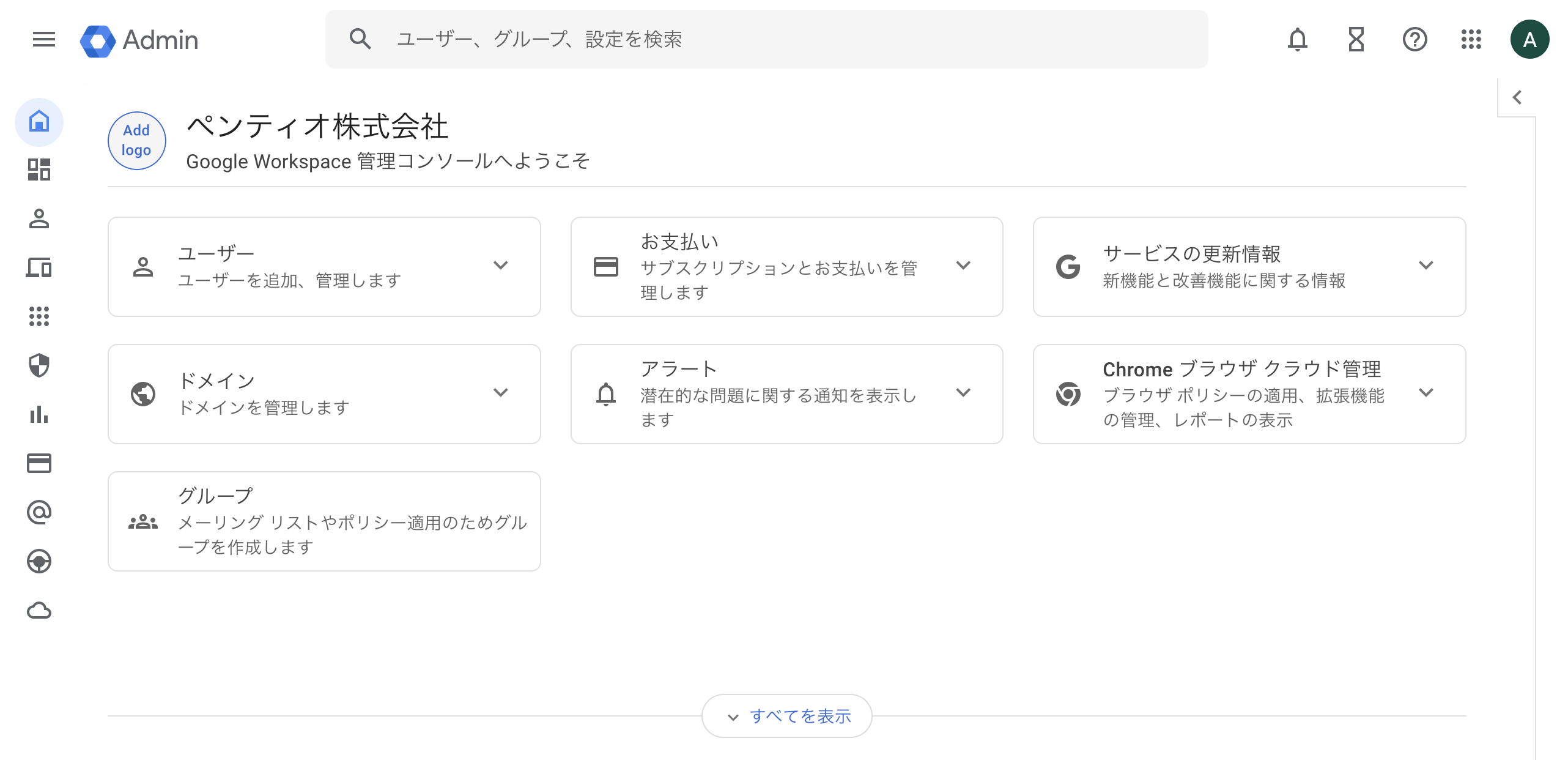Open the cloud storage icon in sidebar
The width and height of the screenshot is (1568, 760).
pyautogui.click(x=39, y=610)
